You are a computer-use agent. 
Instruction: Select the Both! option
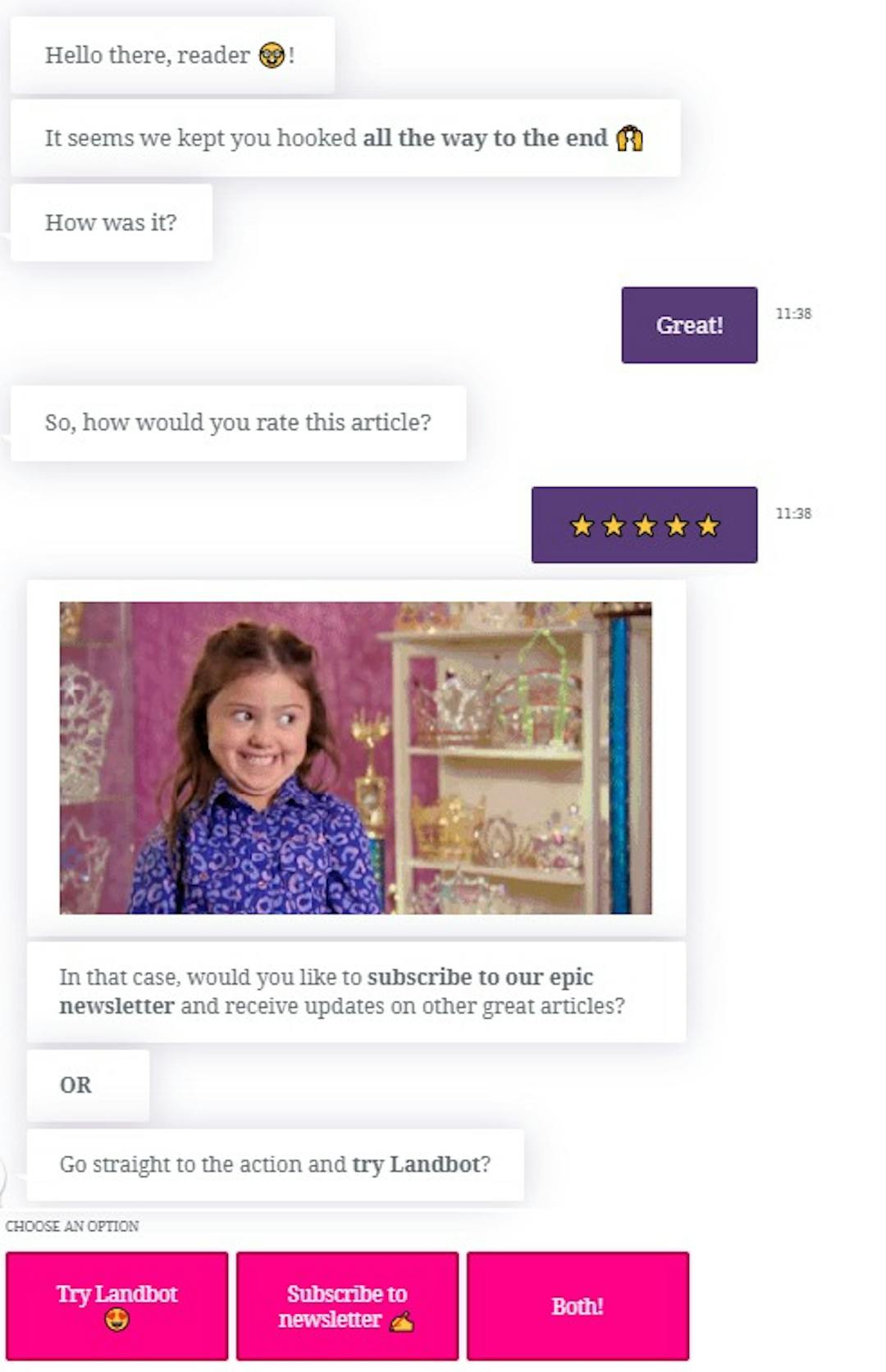(x=578, y=1306)
